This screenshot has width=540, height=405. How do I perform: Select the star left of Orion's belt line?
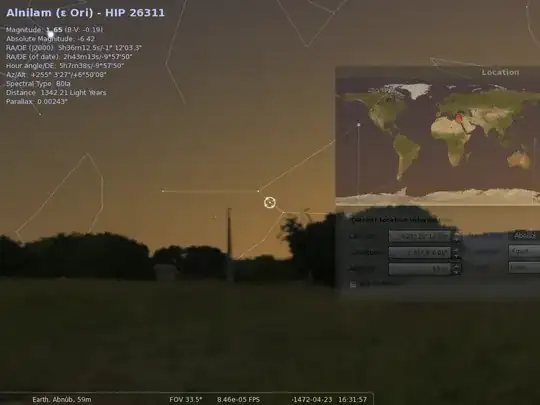pyautogui.click(x=163, y=191)
